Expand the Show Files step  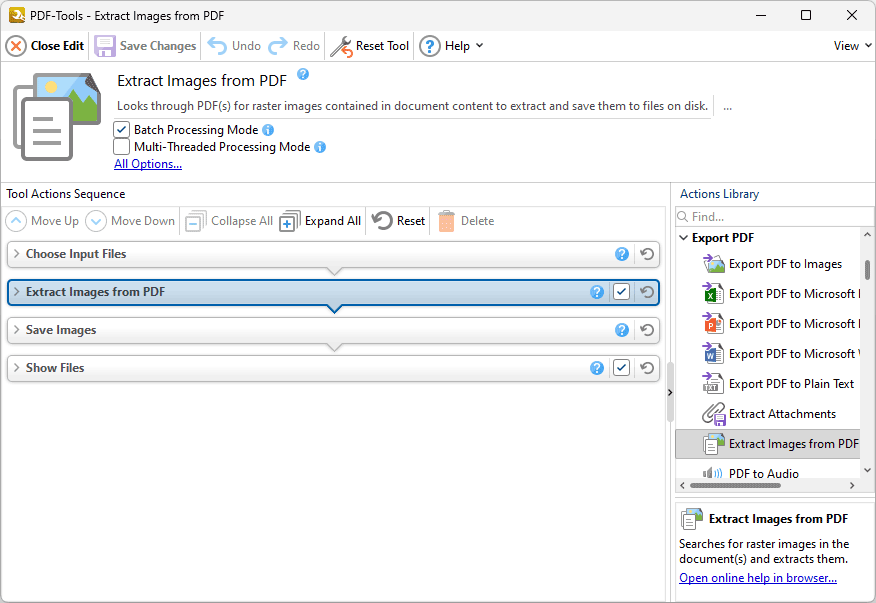coord(16,368)
